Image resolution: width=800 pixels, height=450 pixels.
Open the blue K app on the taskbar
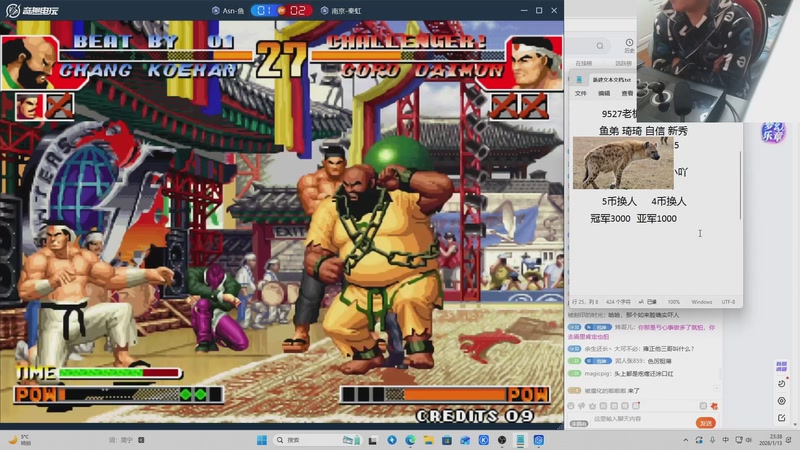click(483, 440)
